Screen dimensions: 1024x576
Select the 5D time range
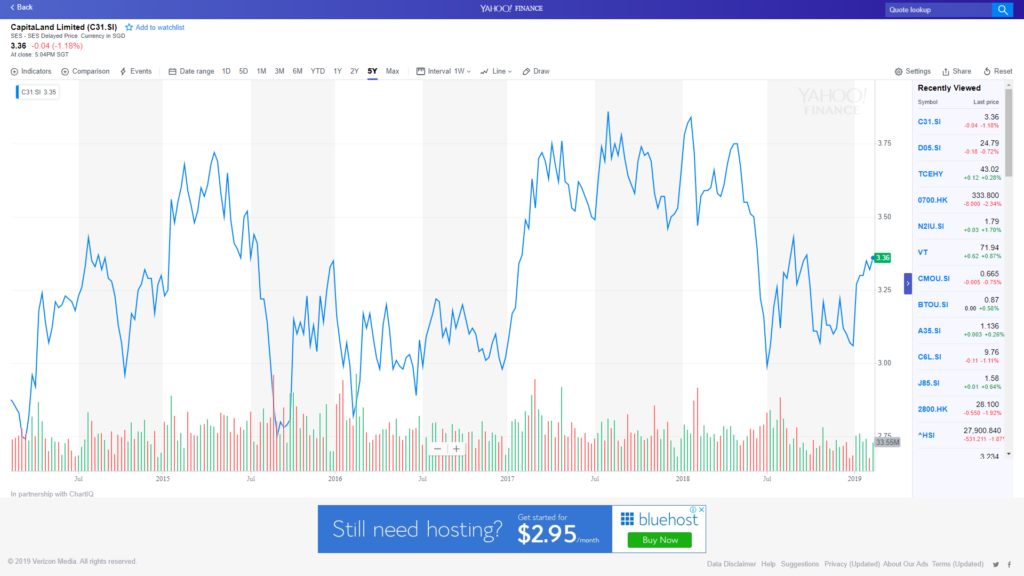[x=244, y=71]
